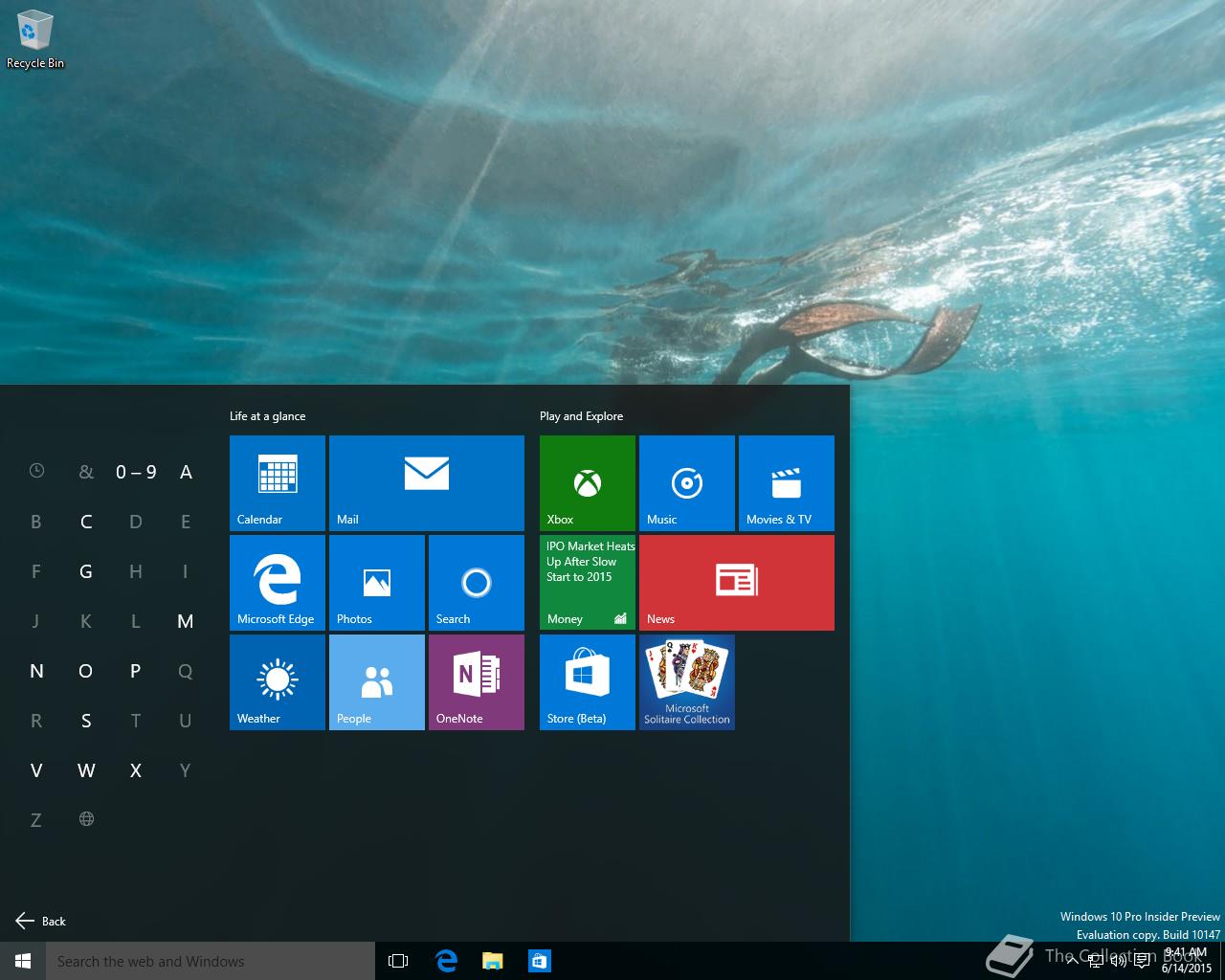Open the Photos tile
Image resolution: width=1225 pixels, height=980 pixels.
[377, 583]
